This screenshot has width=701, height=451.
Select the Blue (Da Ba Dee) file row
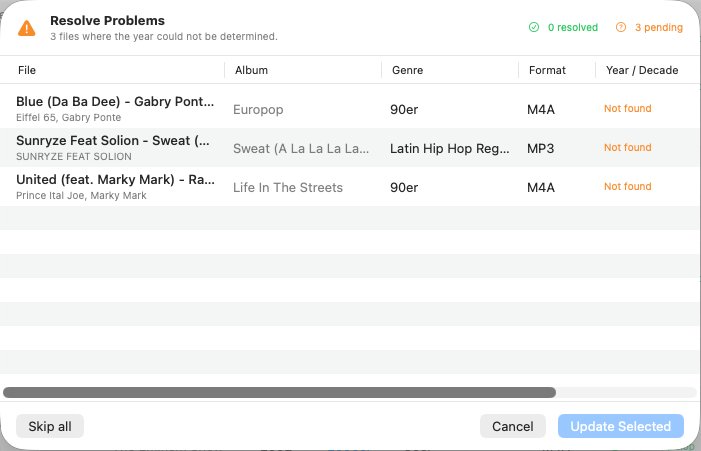click(350, 109)
